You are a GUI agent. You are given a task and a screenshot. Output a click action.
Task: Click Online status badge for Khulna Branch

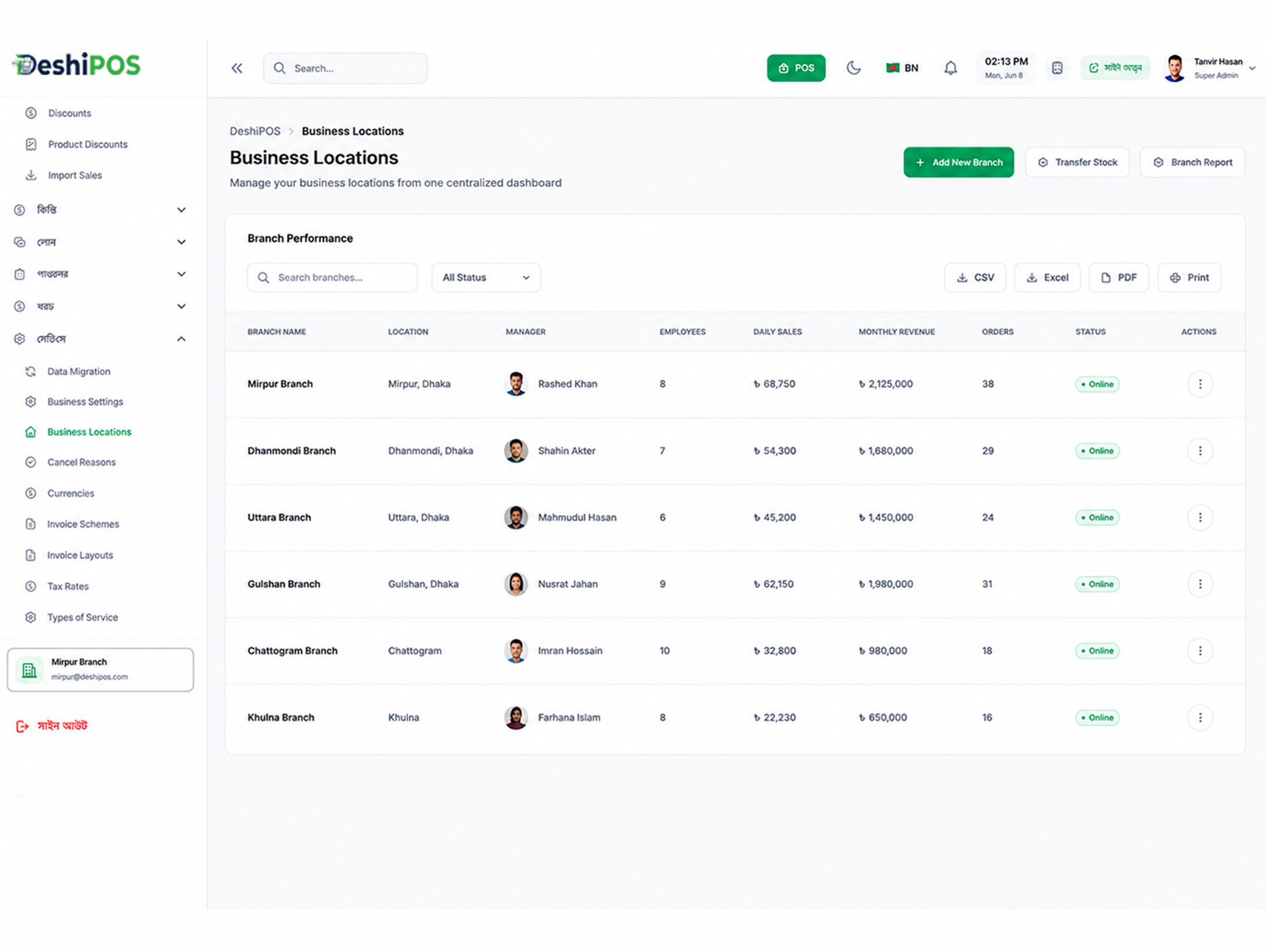1097,718
